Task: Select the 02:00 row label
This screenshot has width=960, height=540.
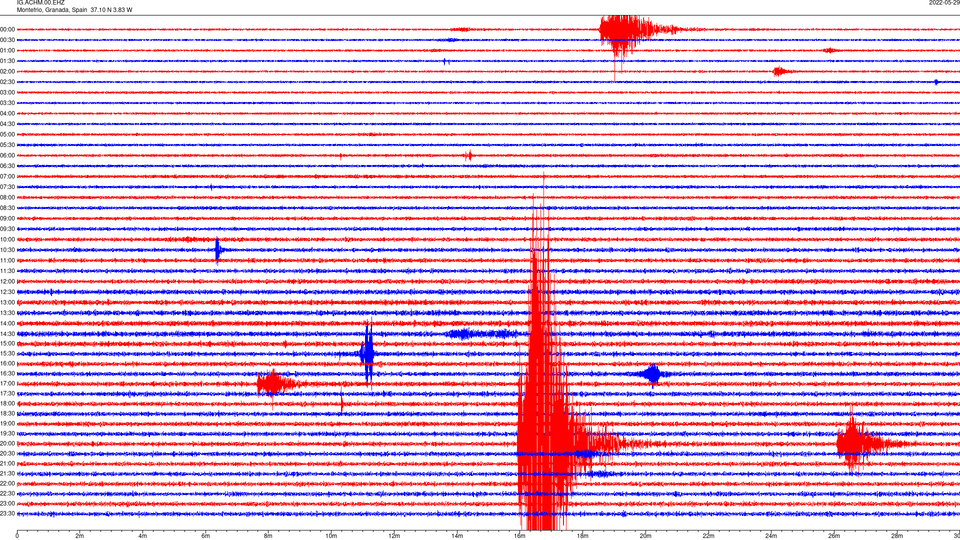Action: tap(7, 72)
